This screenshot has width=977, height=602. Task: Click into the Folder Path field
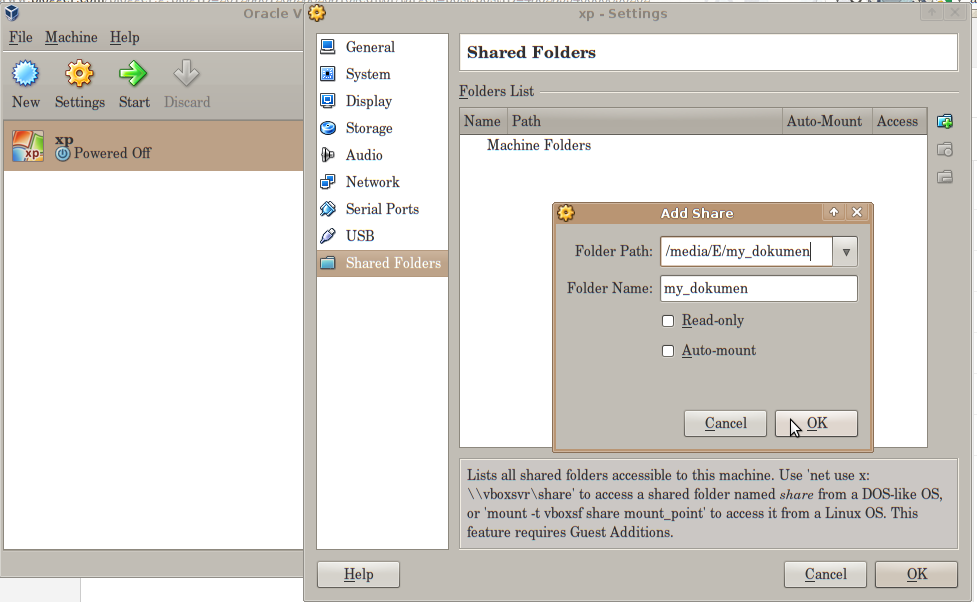pos(746,252)
